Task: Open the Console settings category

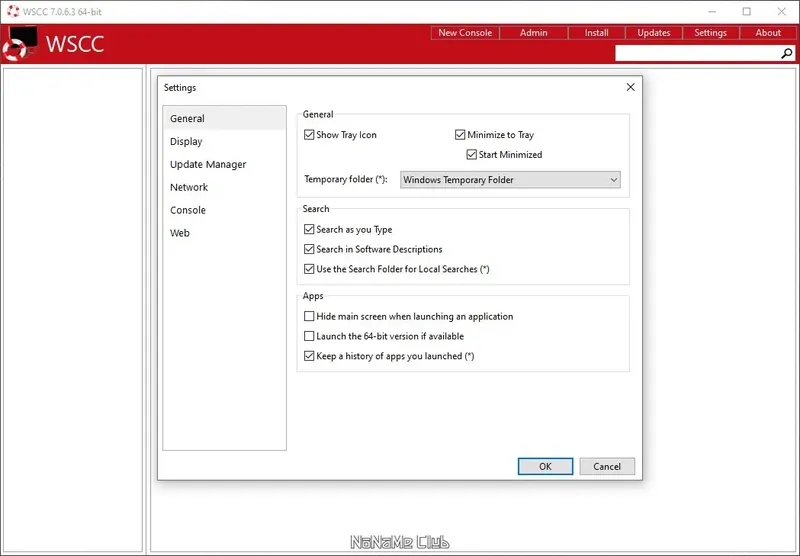Action: coord(224,210)
